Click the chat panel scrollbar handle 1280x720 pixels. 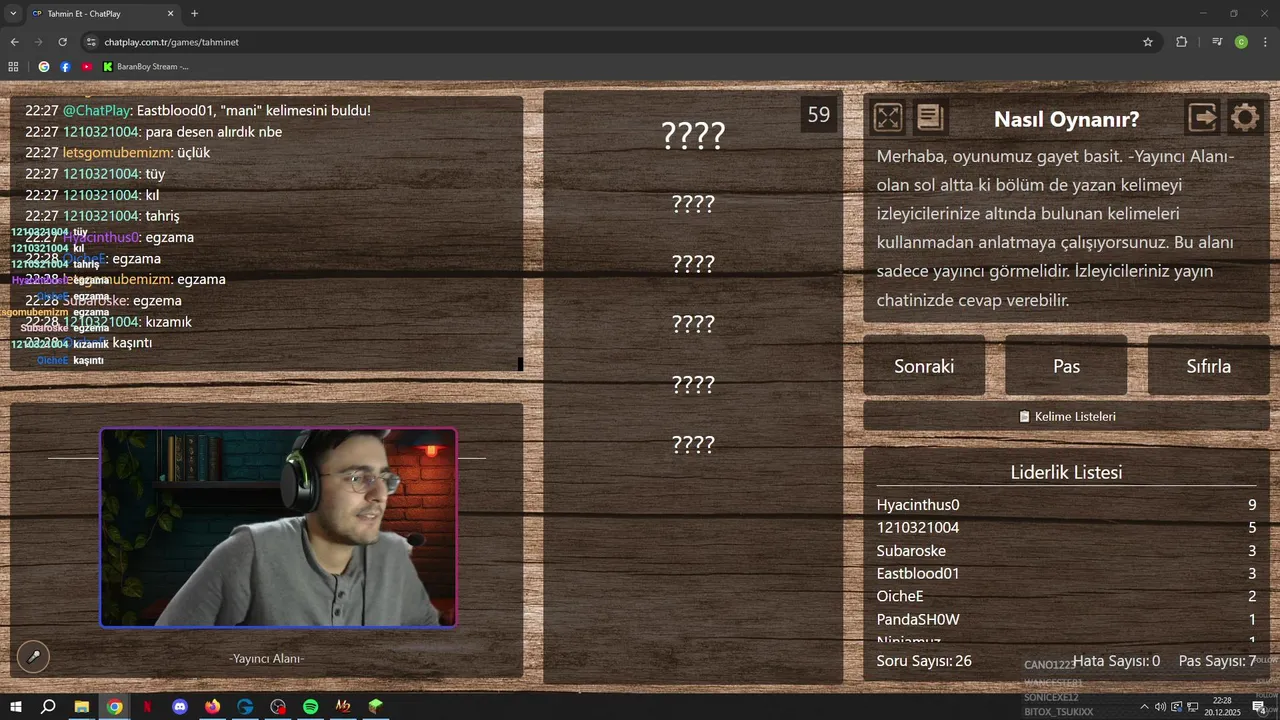520,364
